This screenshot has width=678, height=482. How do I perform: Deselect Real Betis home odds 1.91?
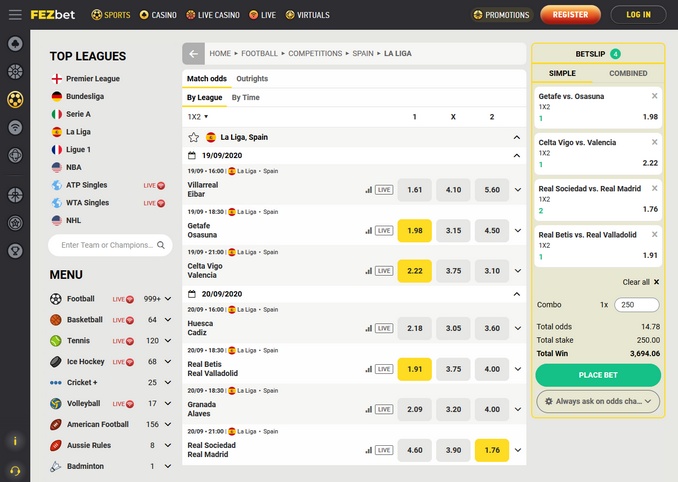coord(415,369)
